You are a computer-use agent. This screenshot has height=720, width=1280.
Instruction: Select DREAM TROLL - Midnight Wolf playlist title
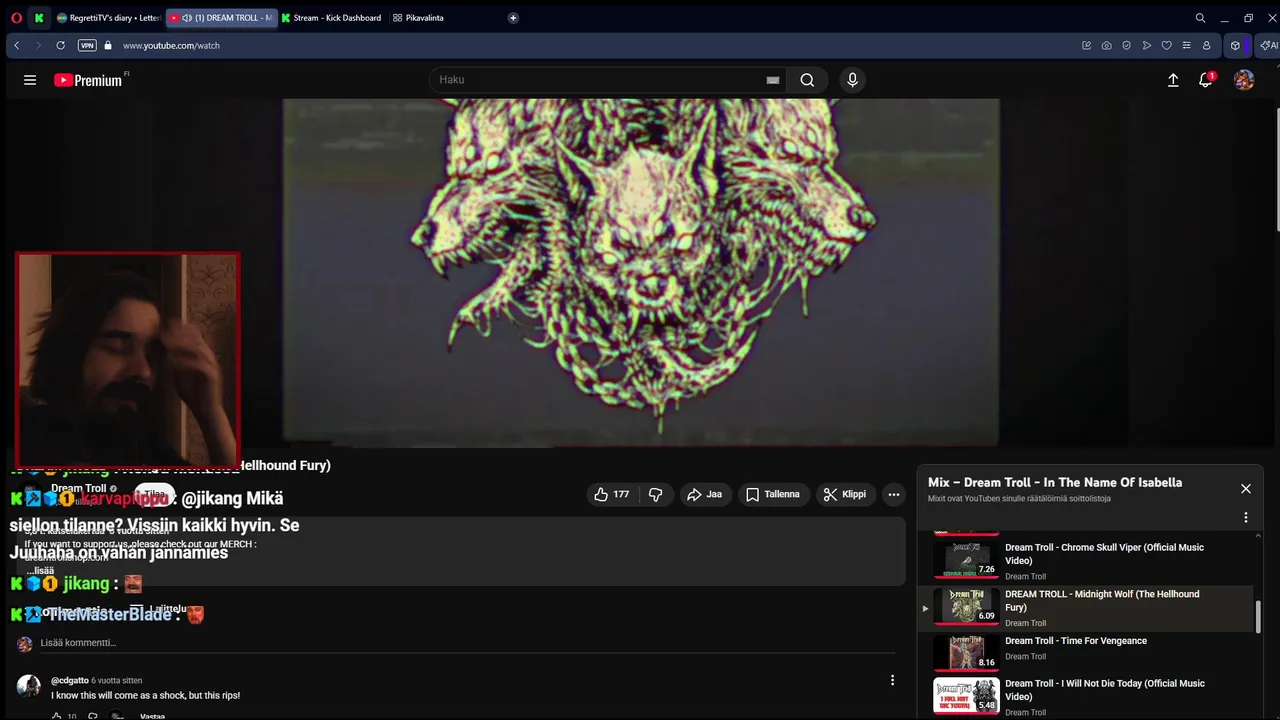click(x=1102, y=600)
